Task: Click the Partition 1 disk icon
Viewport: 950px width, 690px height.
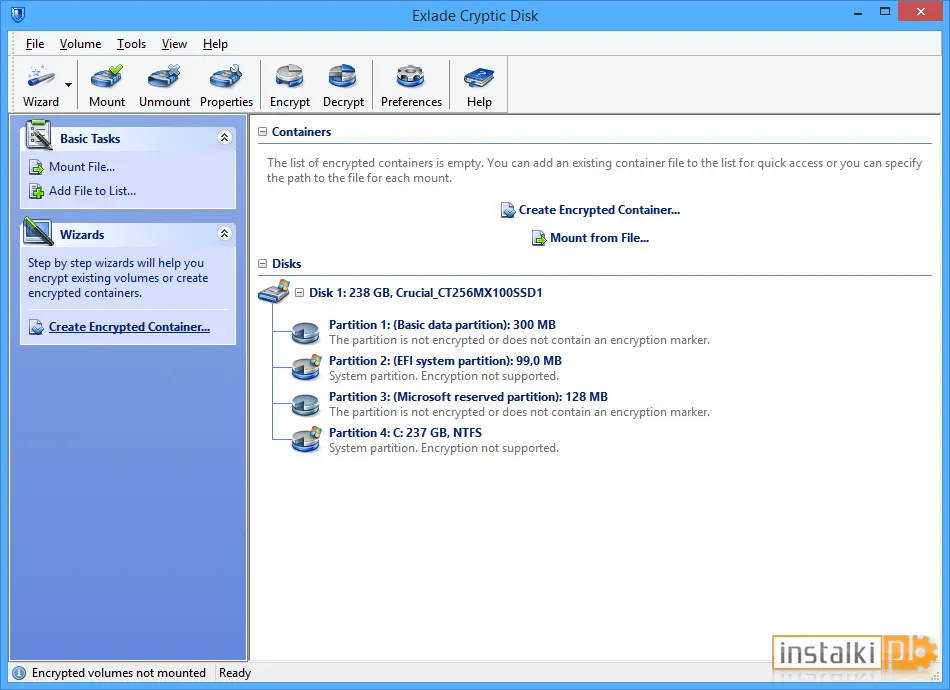Action: click(x=305, y=333)
